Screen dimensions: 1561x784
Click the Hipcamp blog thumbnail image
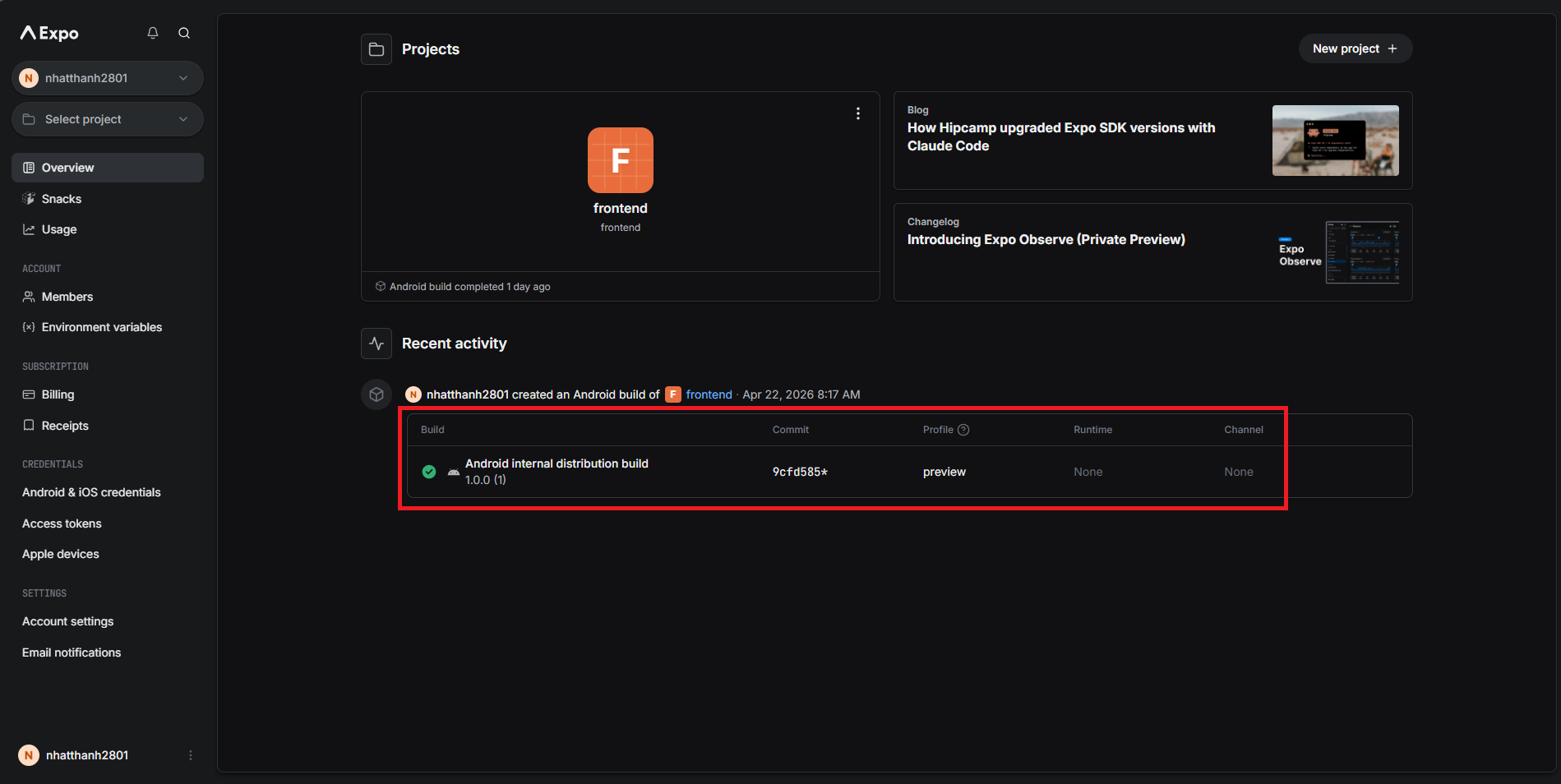coord(1336,141)
